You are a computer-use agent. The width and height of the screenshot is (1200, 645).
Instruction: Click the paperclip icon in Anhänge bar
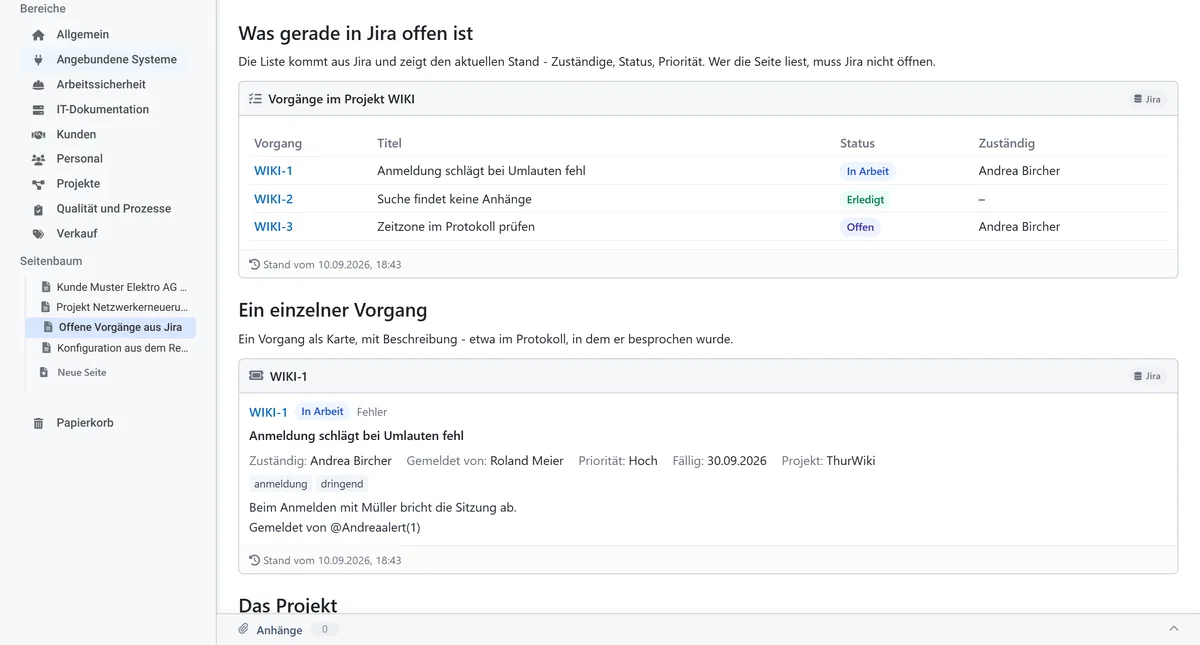(x=243, y=630)
